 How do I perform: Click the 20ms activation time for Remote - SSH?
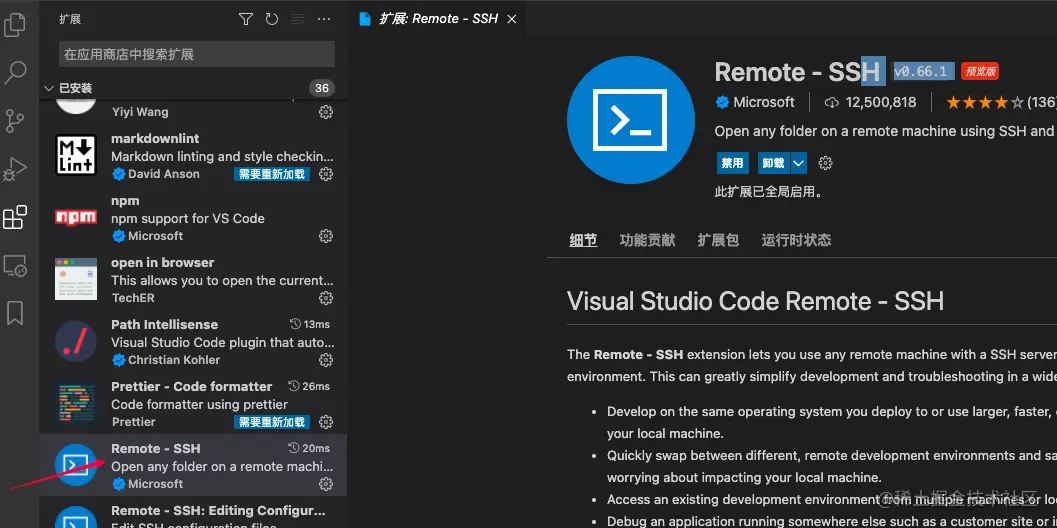coord(309,448)
